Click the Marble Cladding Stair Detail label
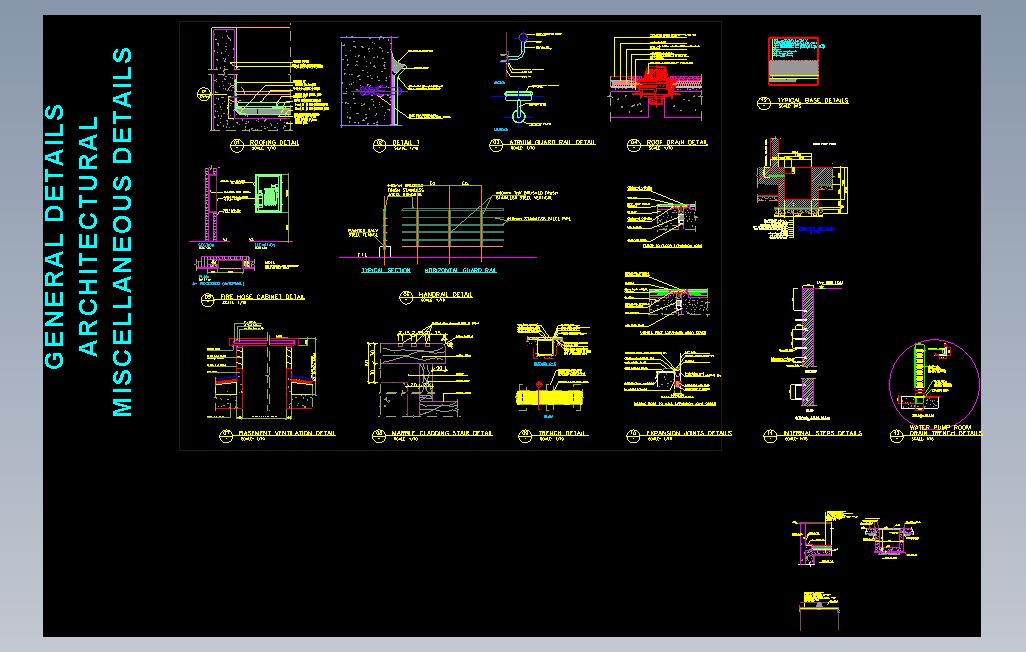This screenshot has width=1026, height=652. [x=442, y=433]
